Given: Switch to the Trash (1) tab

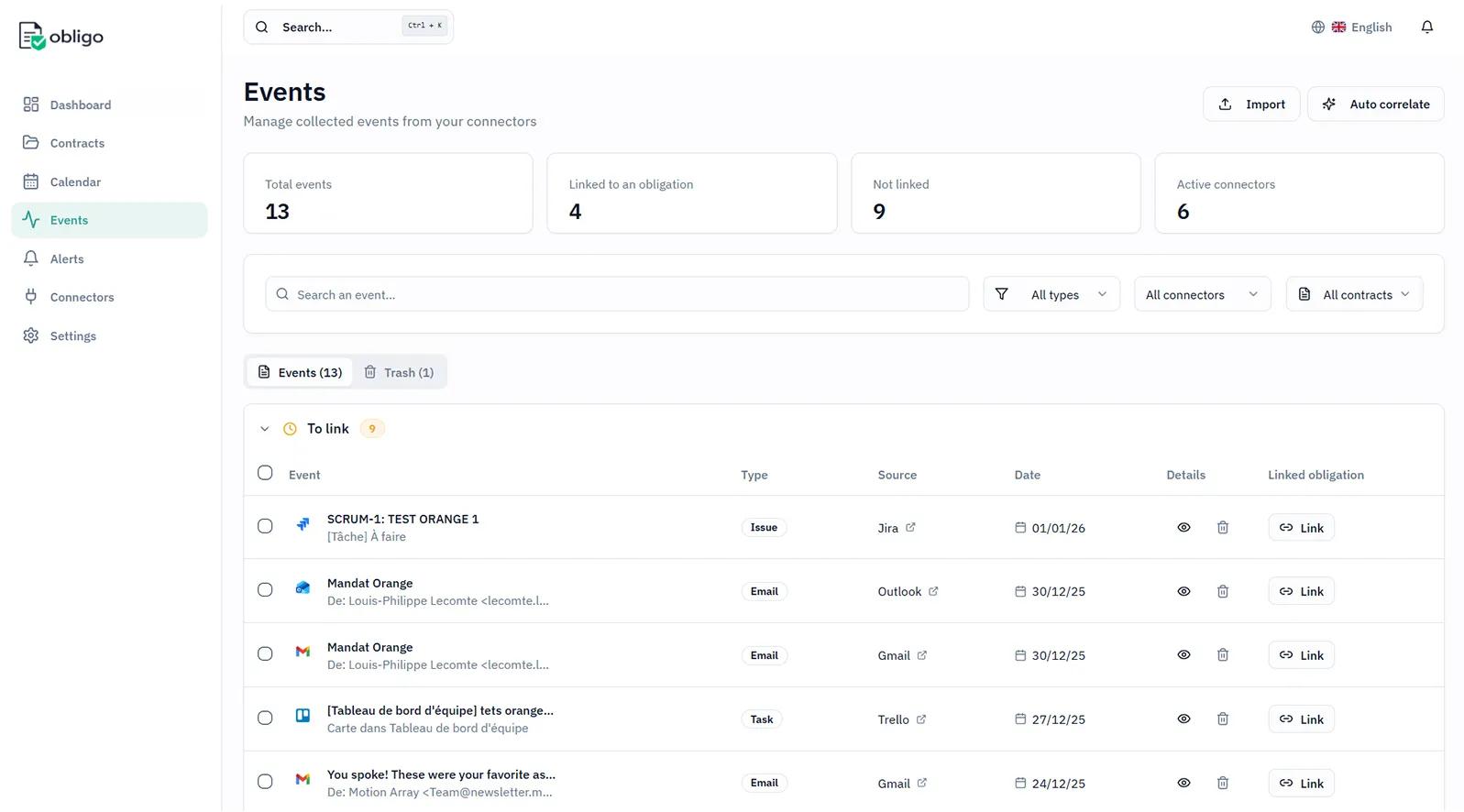Looking at the screenshot, I should [x=399, y=373].
